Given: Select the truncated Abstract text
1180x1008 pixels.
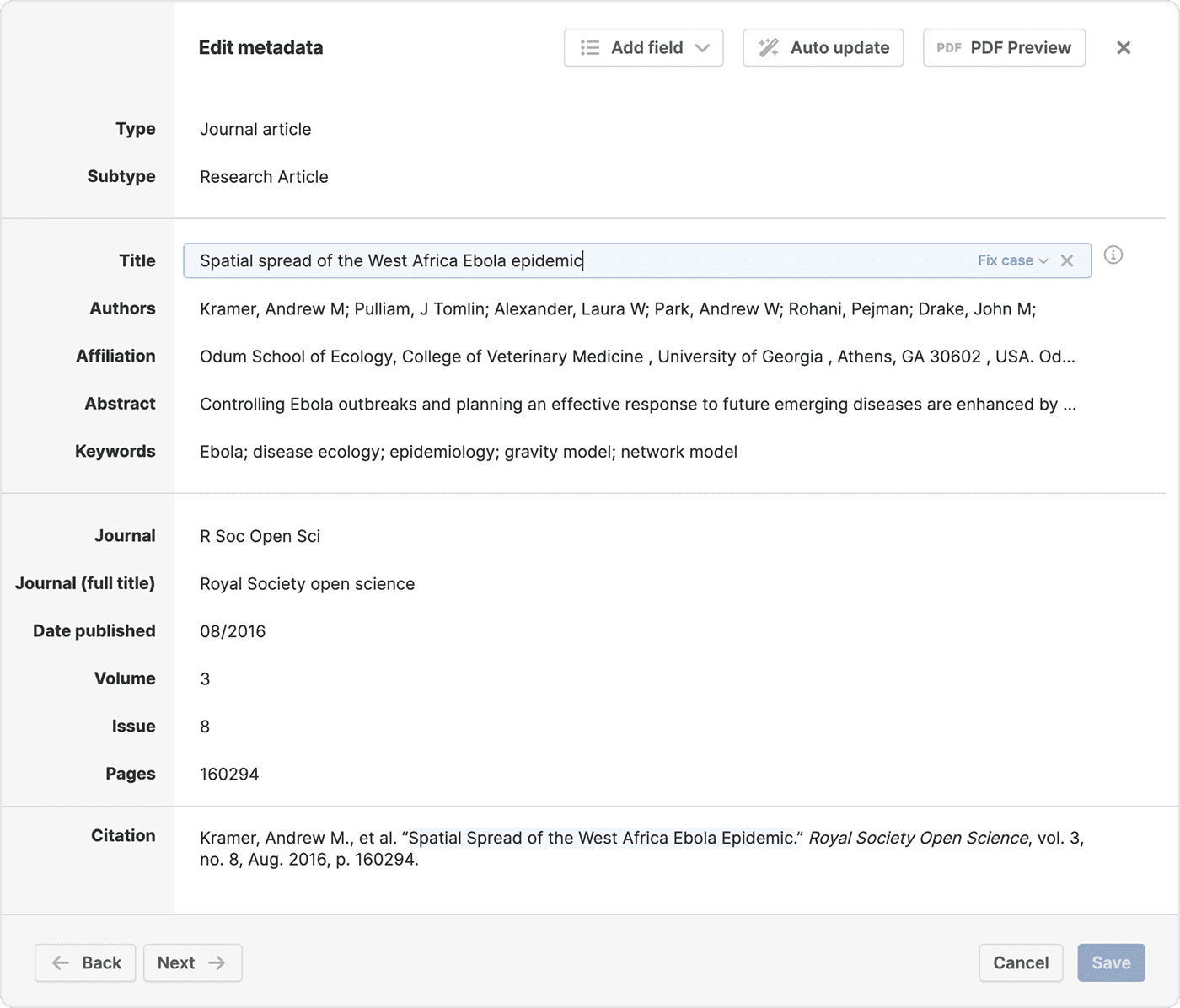Looking at the screenshot, I should click(x=637, y=405).
